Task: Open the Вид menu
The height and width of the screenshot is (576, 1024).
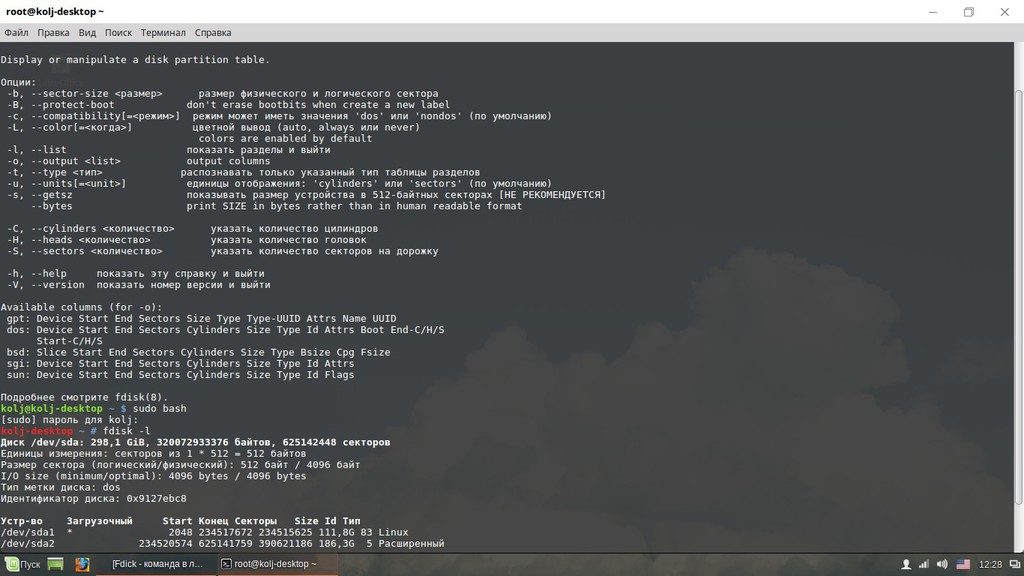Action: [87, 33]
